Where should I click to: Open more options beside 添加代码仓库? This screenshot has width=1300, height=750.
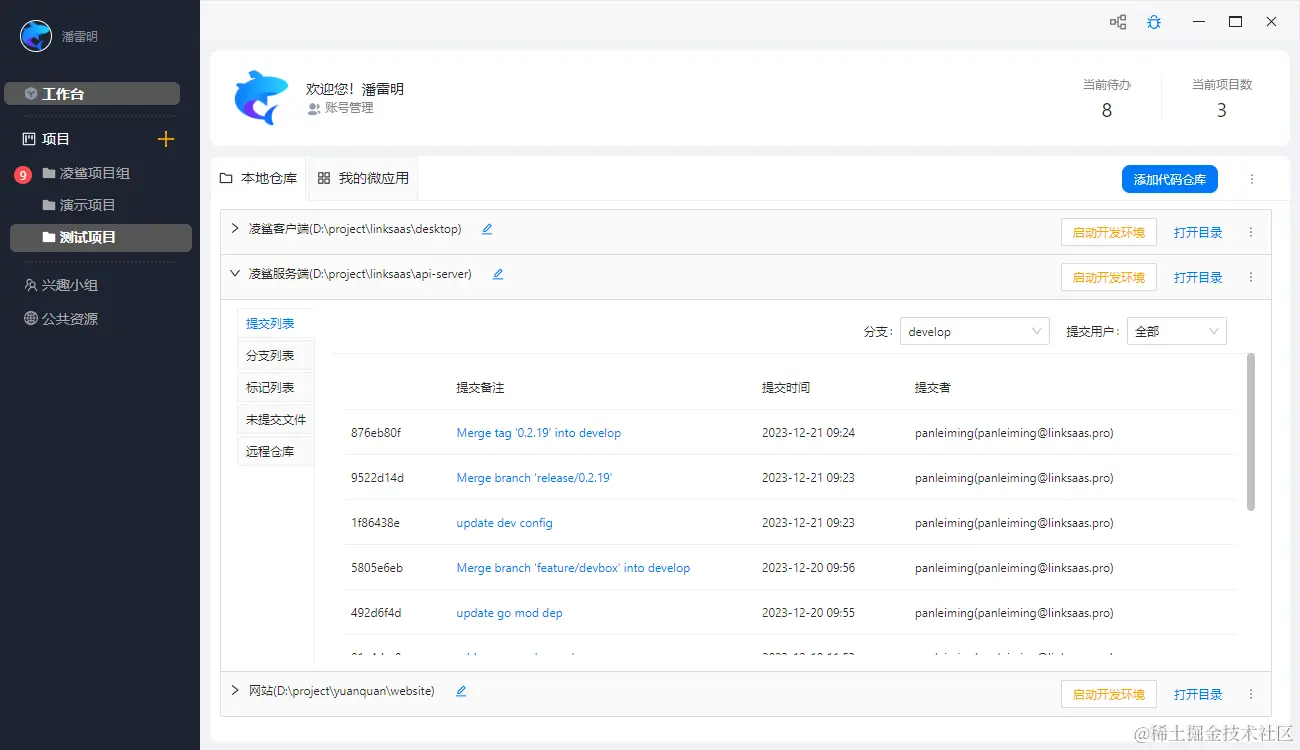1252,179
